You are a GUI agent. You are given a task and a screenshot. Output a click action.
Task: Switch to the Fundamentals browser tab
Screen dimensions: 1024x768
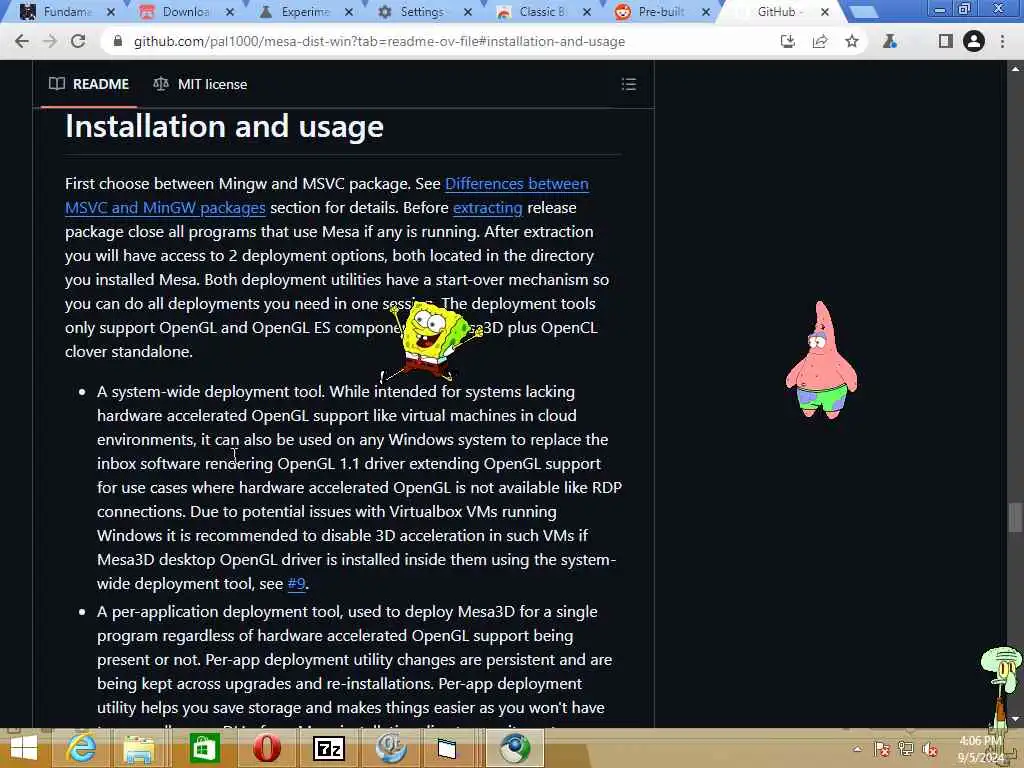pyautogui.click(x=66, y=12)
